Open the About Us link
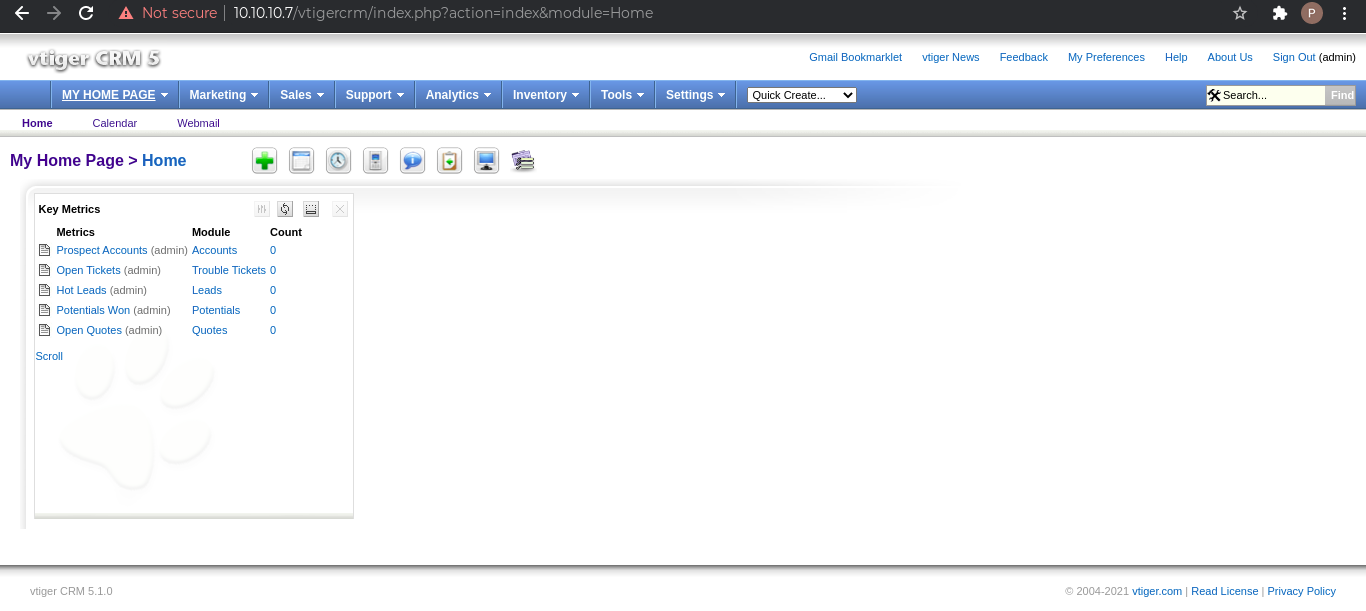 pyautogui.click(x=1230, y=57)
